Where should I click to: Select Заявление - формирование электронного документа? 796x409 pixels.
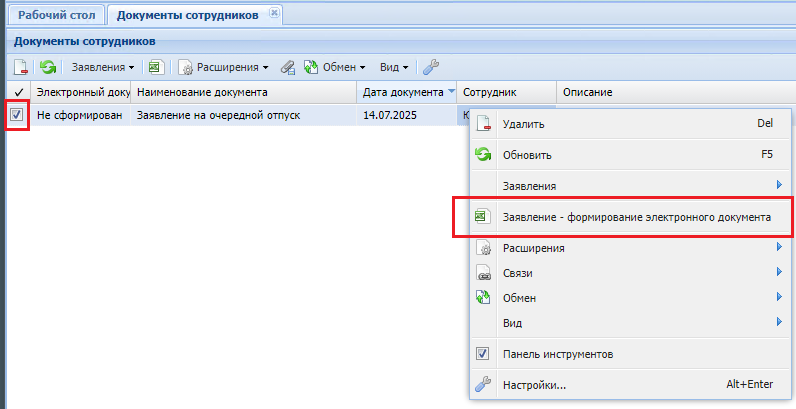tap(636, 216)
